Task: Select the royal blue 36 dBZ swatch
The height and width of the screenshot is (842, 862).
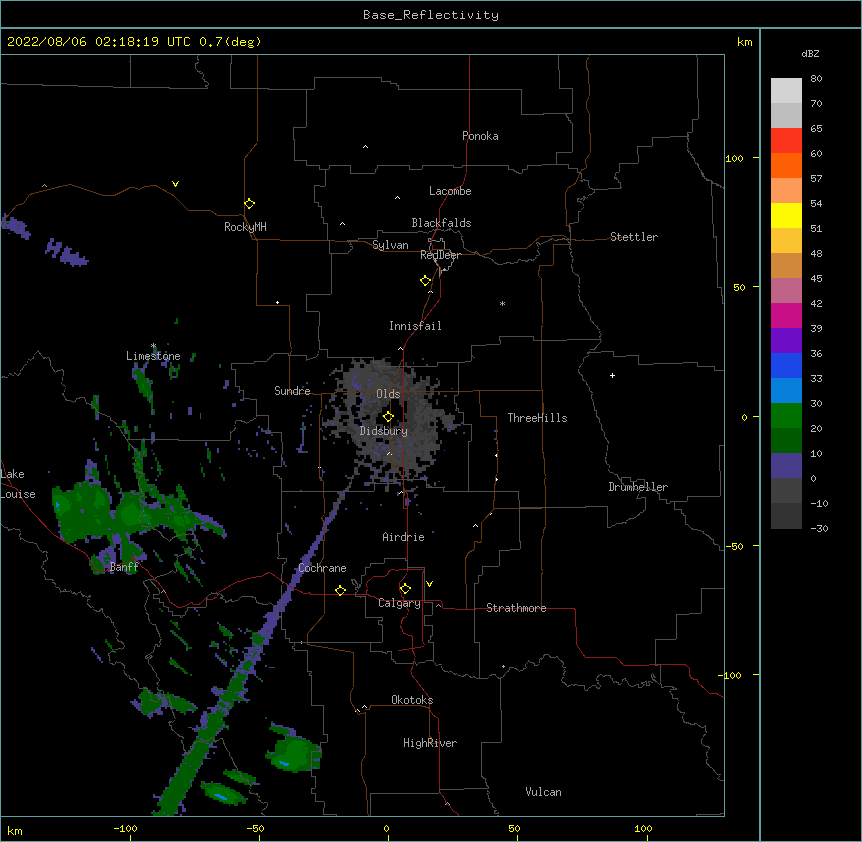Action: [x=786, y=365]
